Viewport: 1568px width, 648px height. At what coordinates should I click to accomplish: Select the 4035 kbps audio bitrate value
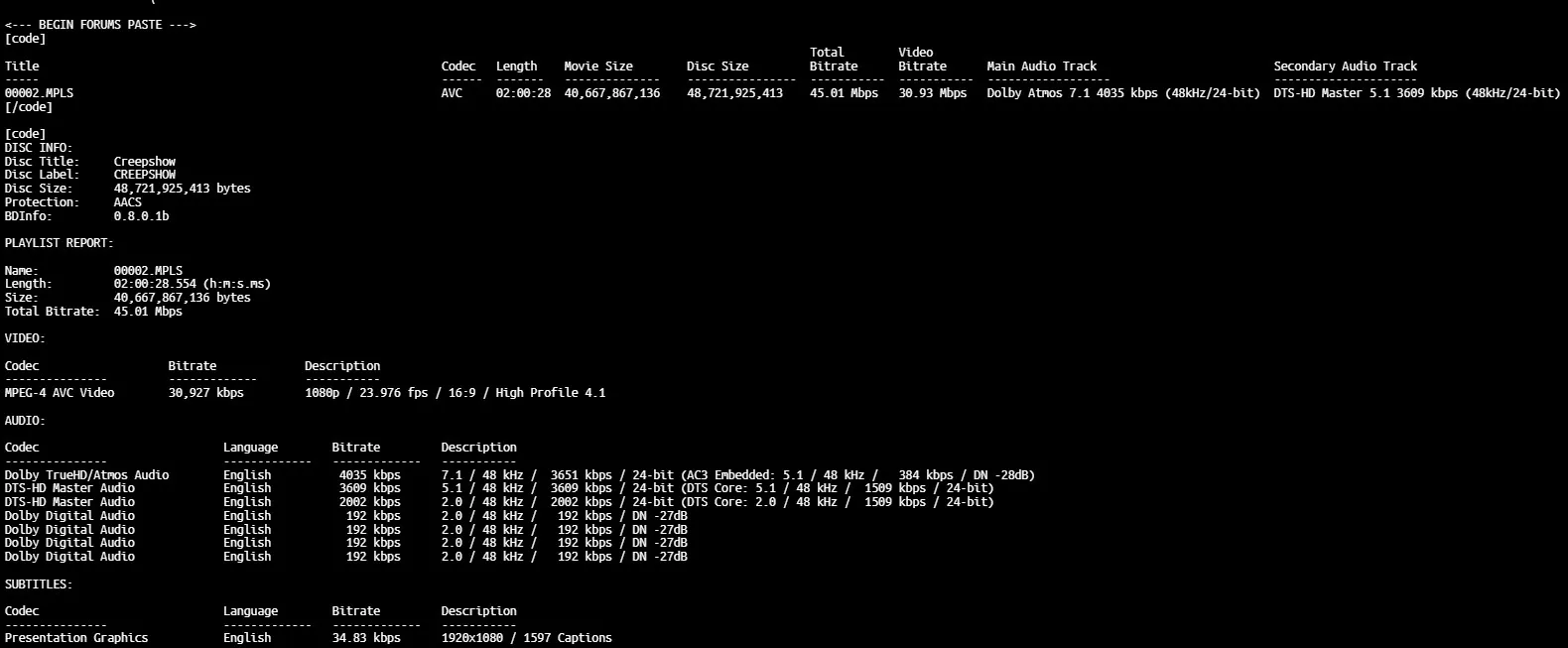(x=369, y=475)
